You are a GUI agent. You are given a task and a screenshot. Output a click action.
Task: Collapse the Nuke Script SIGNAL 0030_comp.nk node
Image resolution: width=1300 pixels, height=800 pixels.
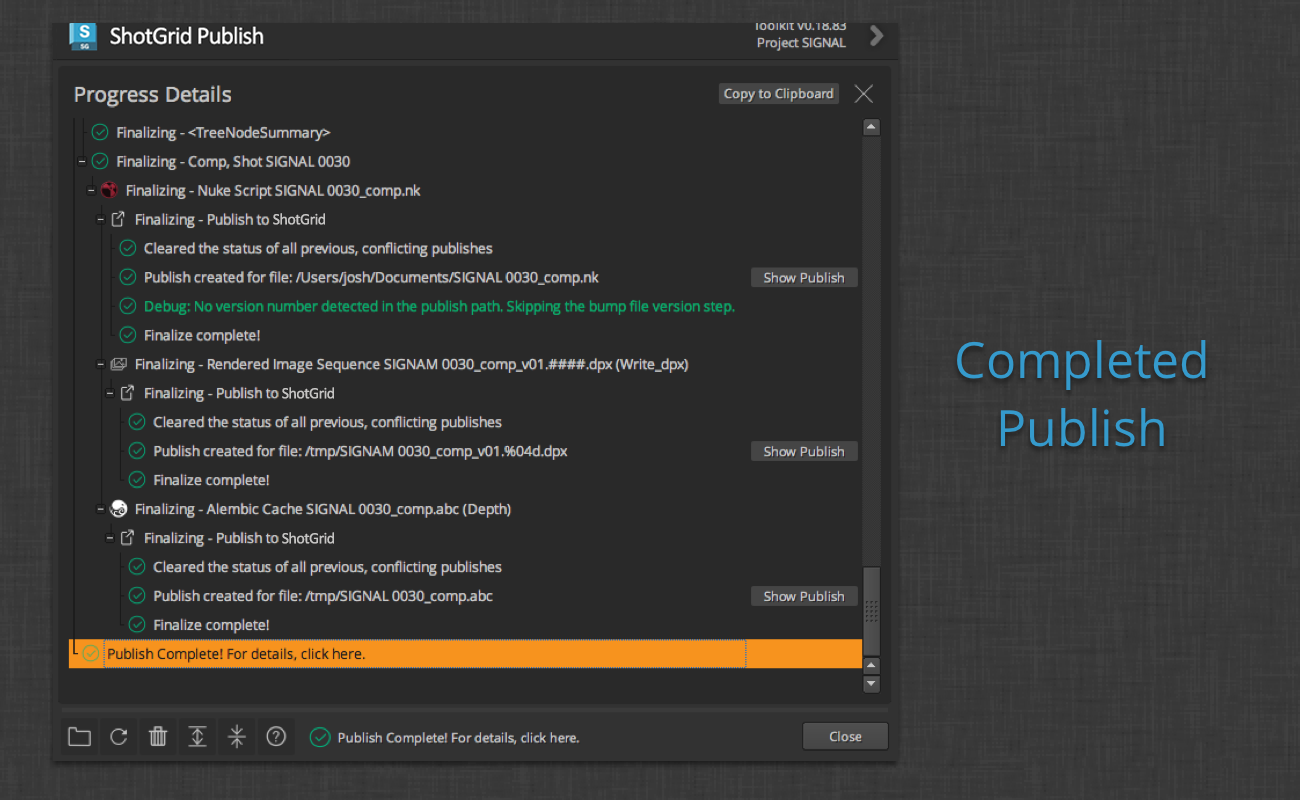point(91,190)
